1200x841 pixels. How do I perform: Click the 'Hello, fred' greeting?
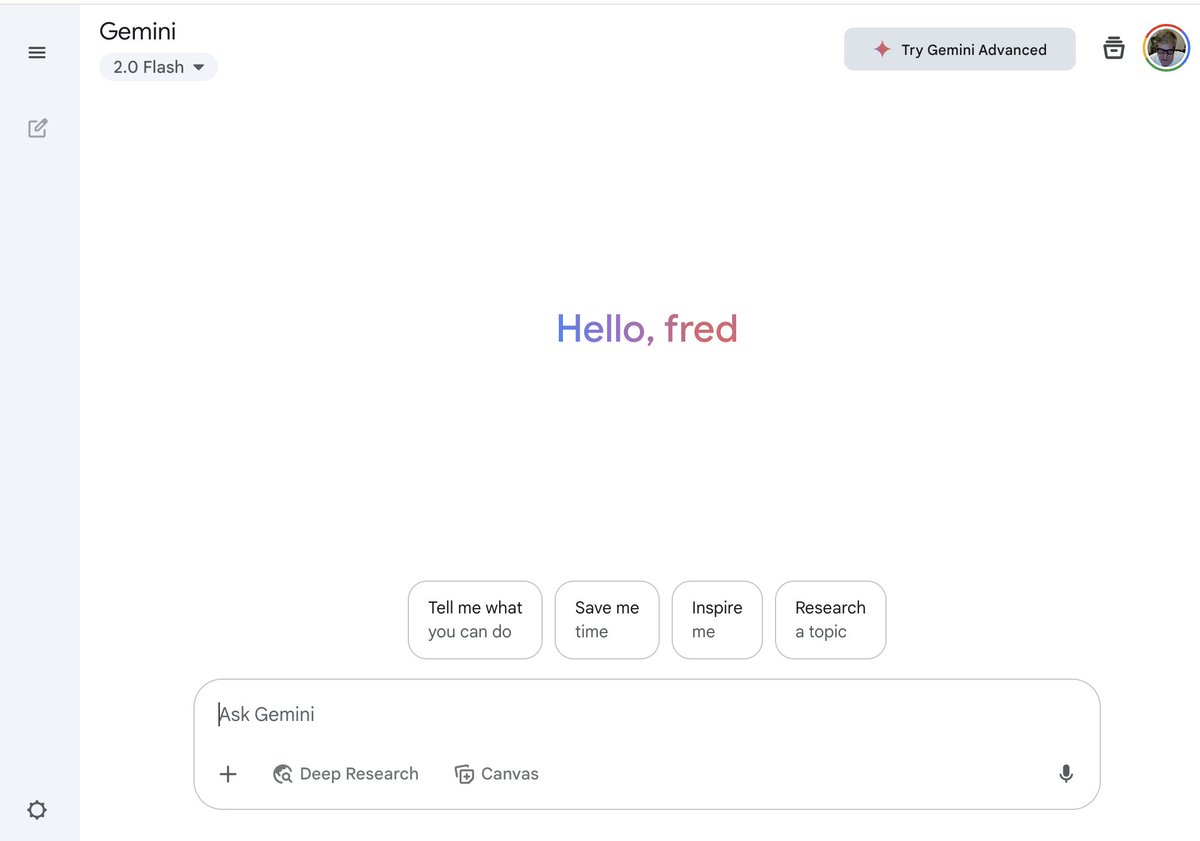click(x=647, y=329)
